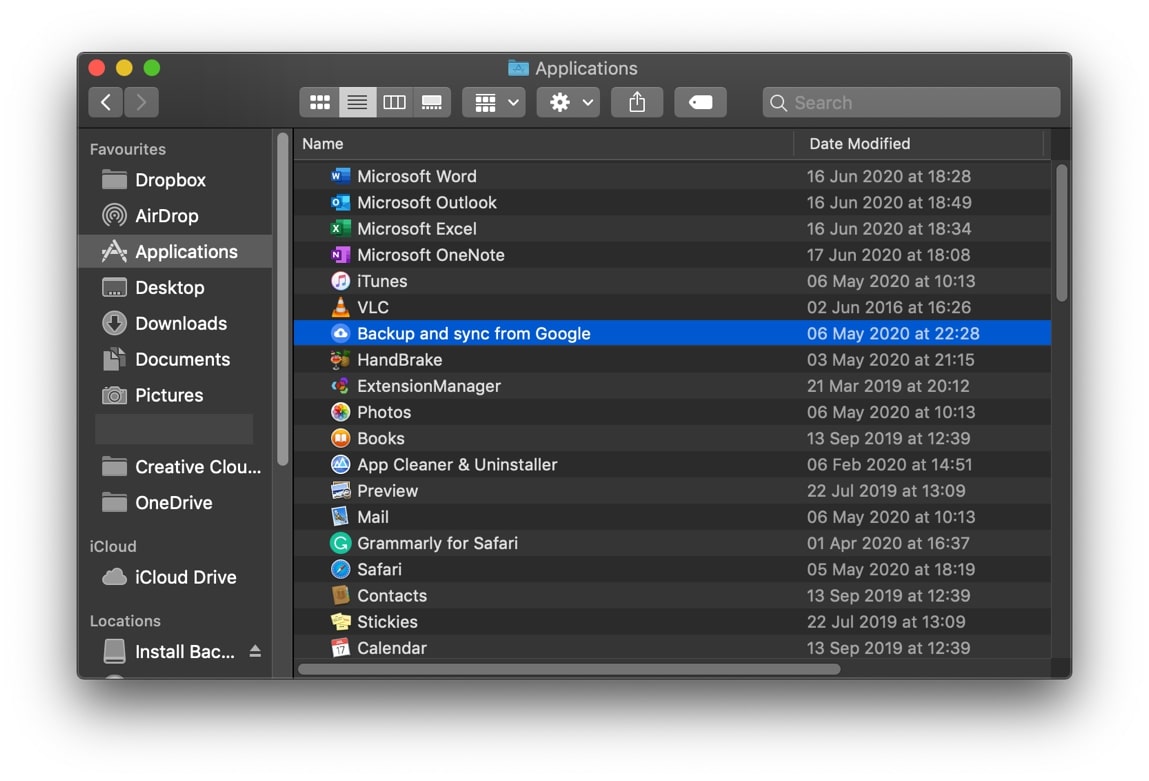Select Downloads in the sidebar
This screenshot has height=781, width=1149.
tap(180, 323)
